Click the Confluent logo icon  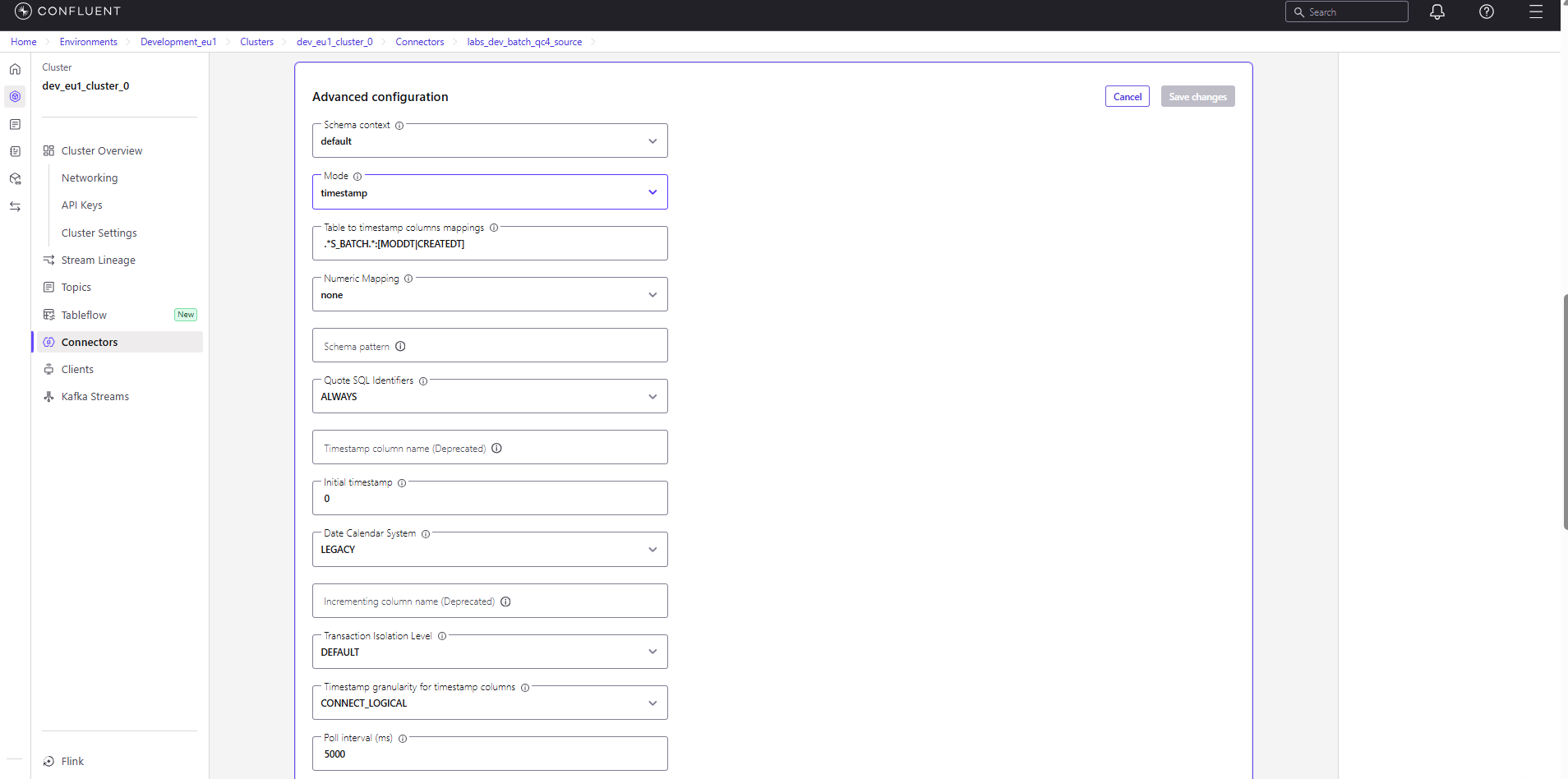pos(23,11)
